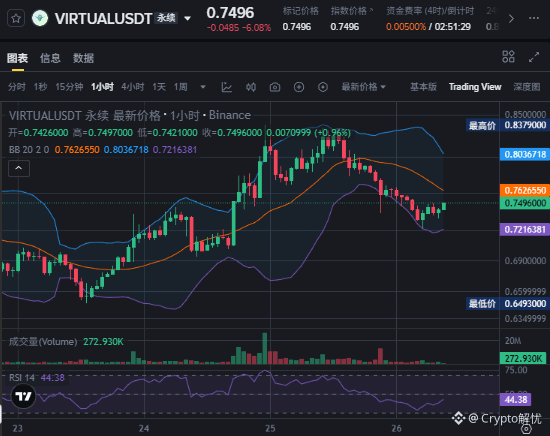Click the 成交量(Volume) indicator label
550x436 pixels.
click(43, 342)
